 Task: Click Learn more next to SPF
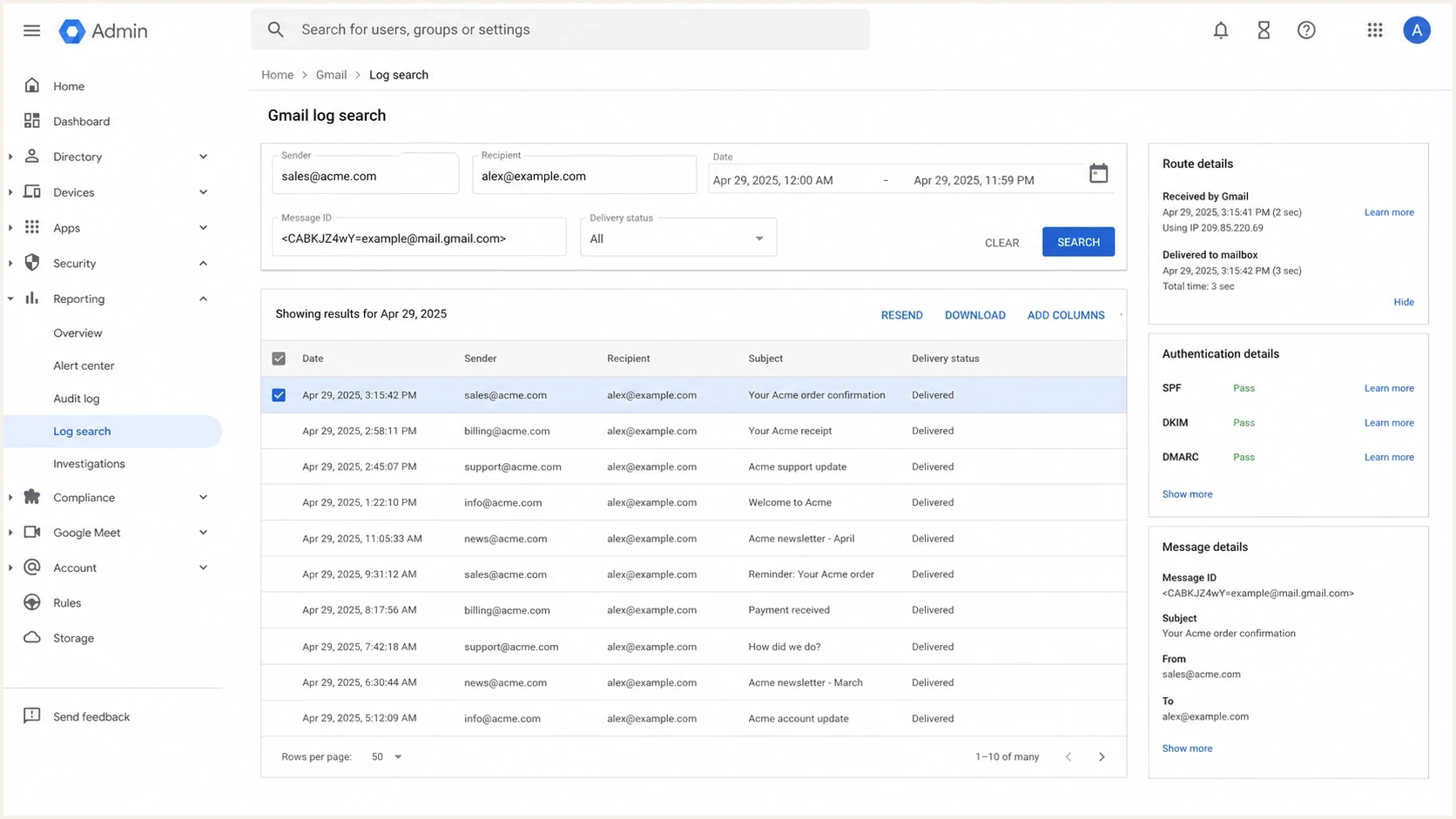1389,388
